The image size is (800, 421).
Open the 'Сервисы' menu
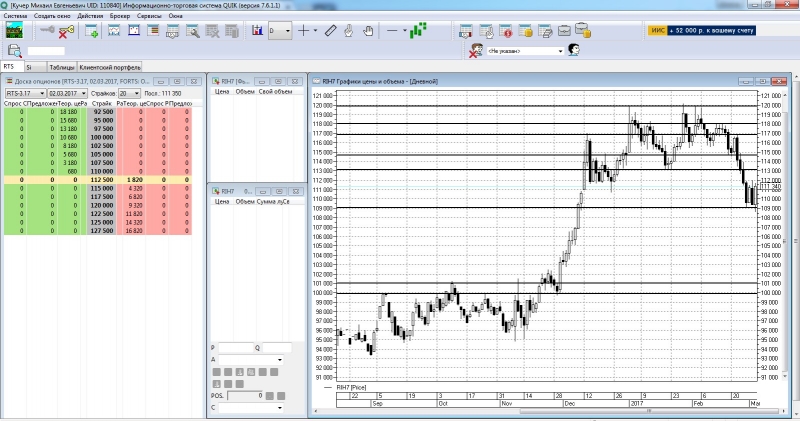(149, 18)
